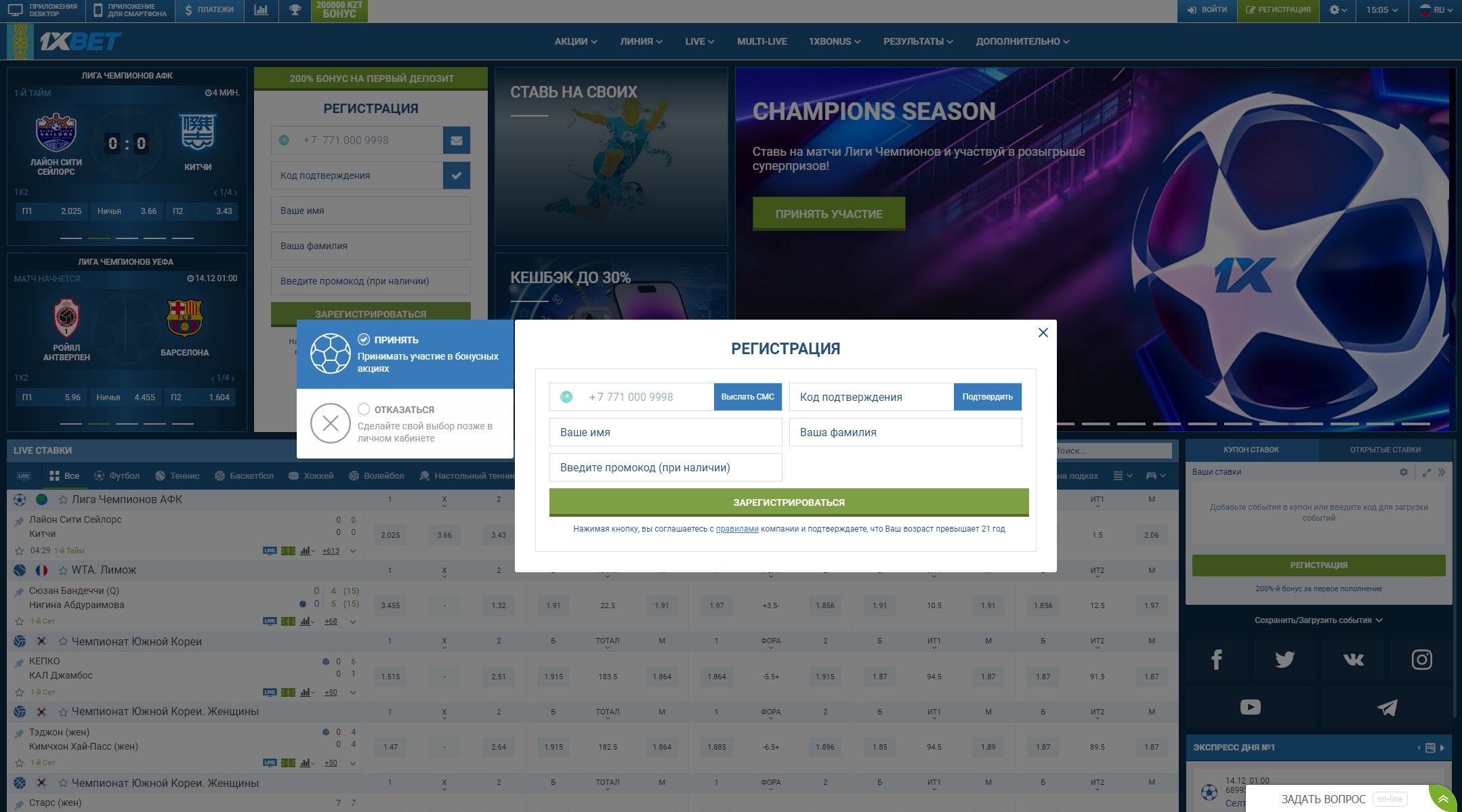
Task: Open live stream icon for Лайон Сити Сейлорс match
Action: click(270, 551)
